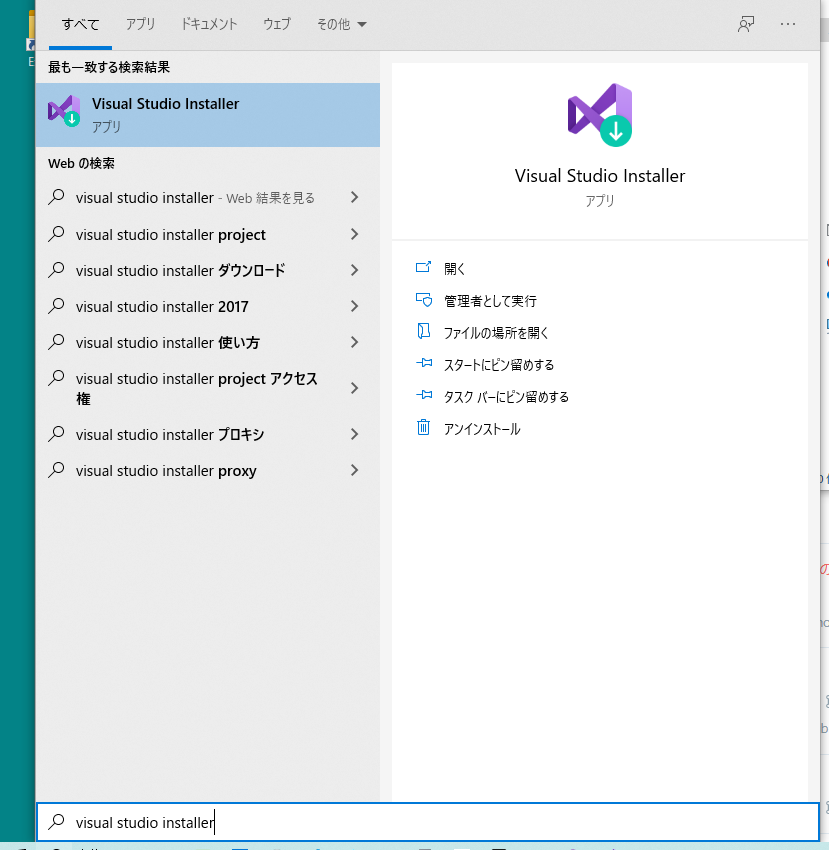The height and width of the screenshot is (850, 829).
Task: Click the search input field text
Action: coord(145,822)
